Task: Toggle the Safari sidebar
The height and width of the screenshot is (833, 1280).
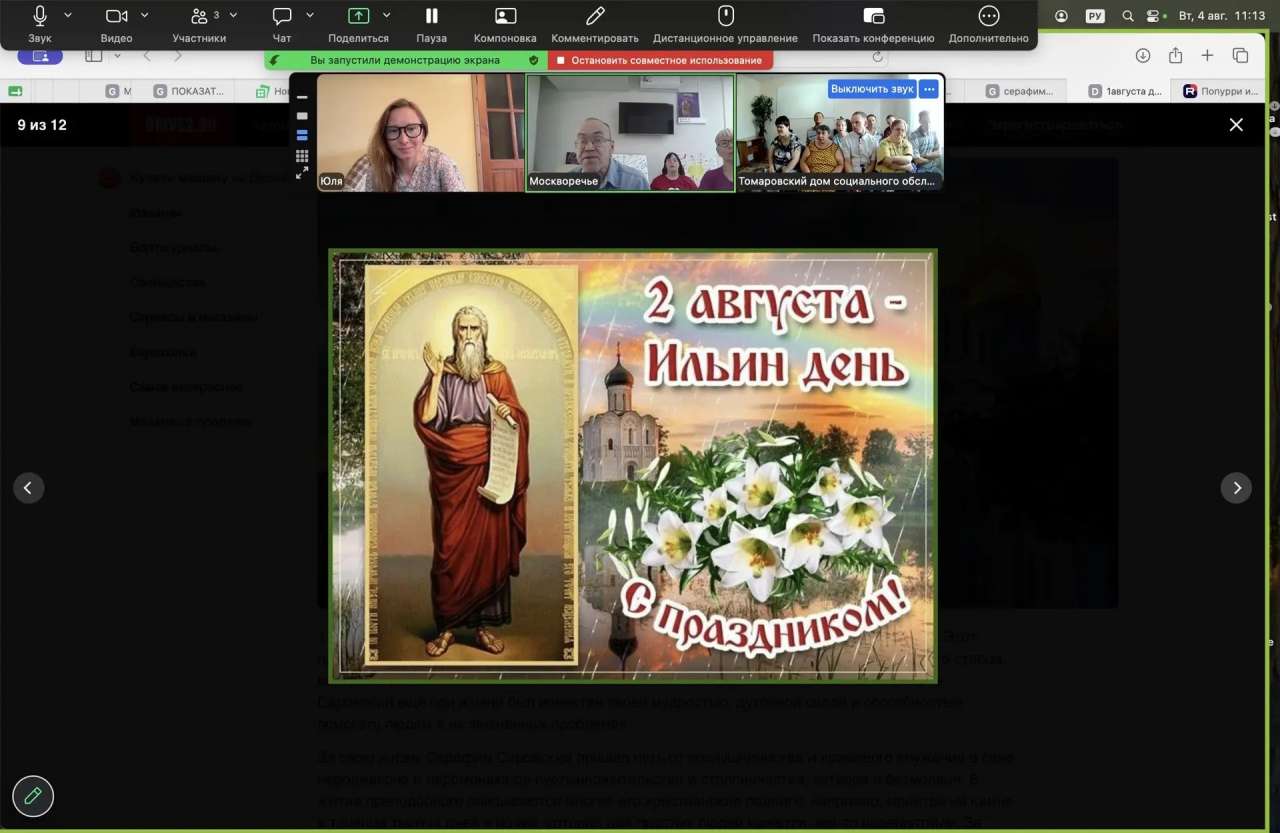Action: [x=94, y=56]
